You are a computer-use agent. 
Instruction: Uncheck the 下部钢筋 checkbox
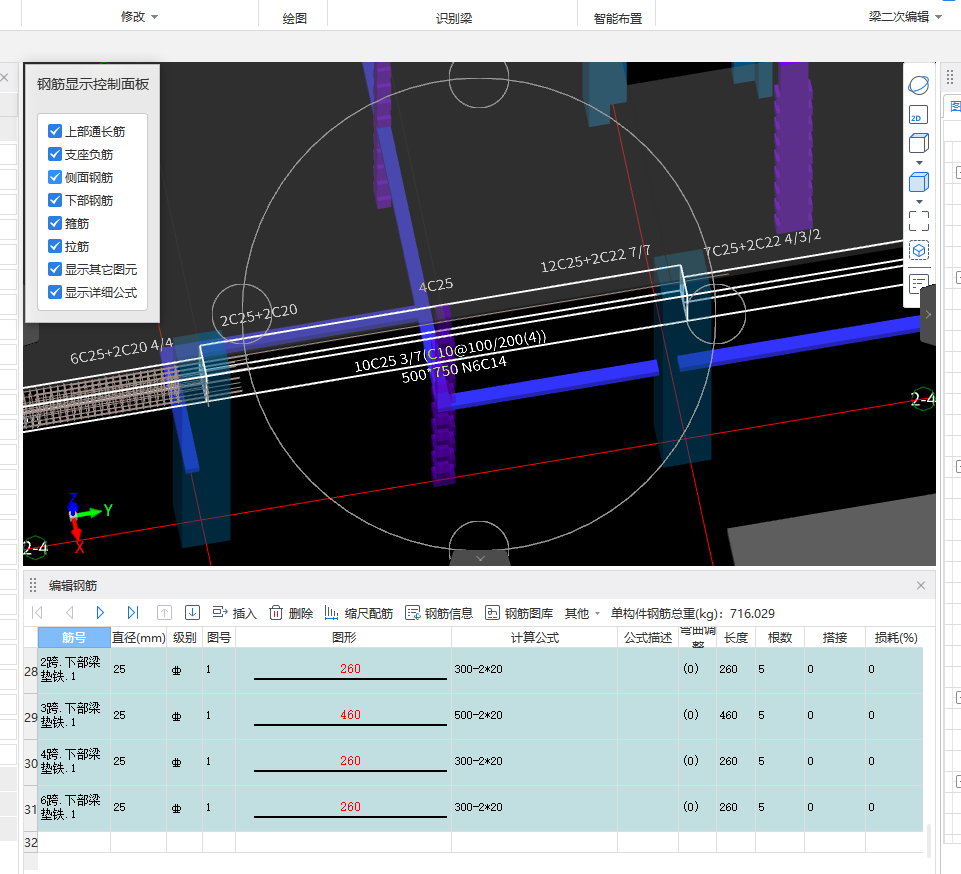55,200
